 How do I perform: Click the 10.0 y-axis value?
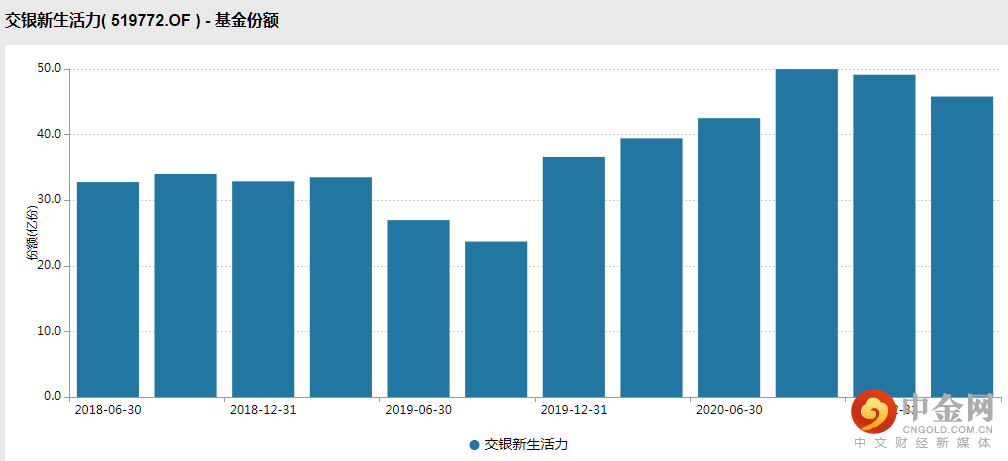(50, 330)
